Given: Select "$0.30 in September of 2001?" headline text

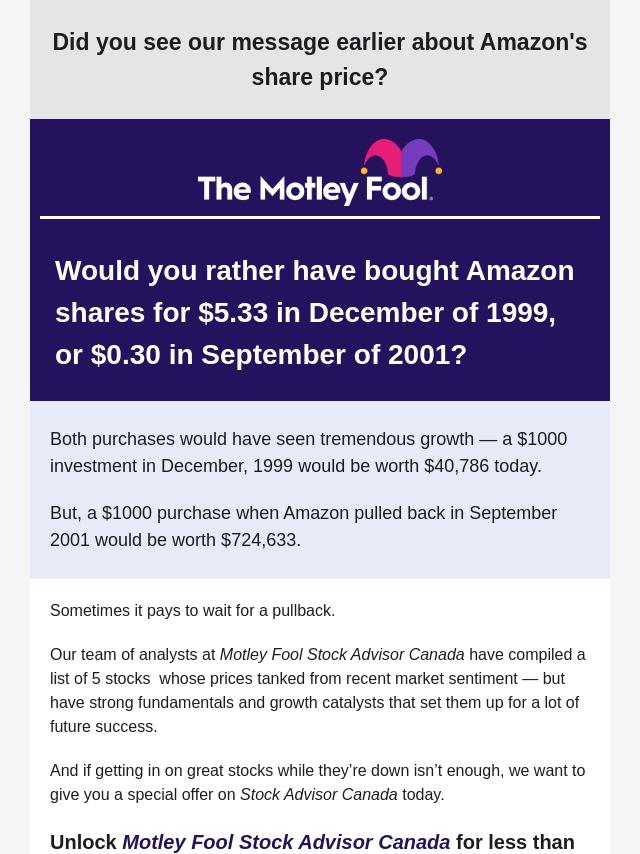Looking at the screenshot, I should tap(279, 355).
